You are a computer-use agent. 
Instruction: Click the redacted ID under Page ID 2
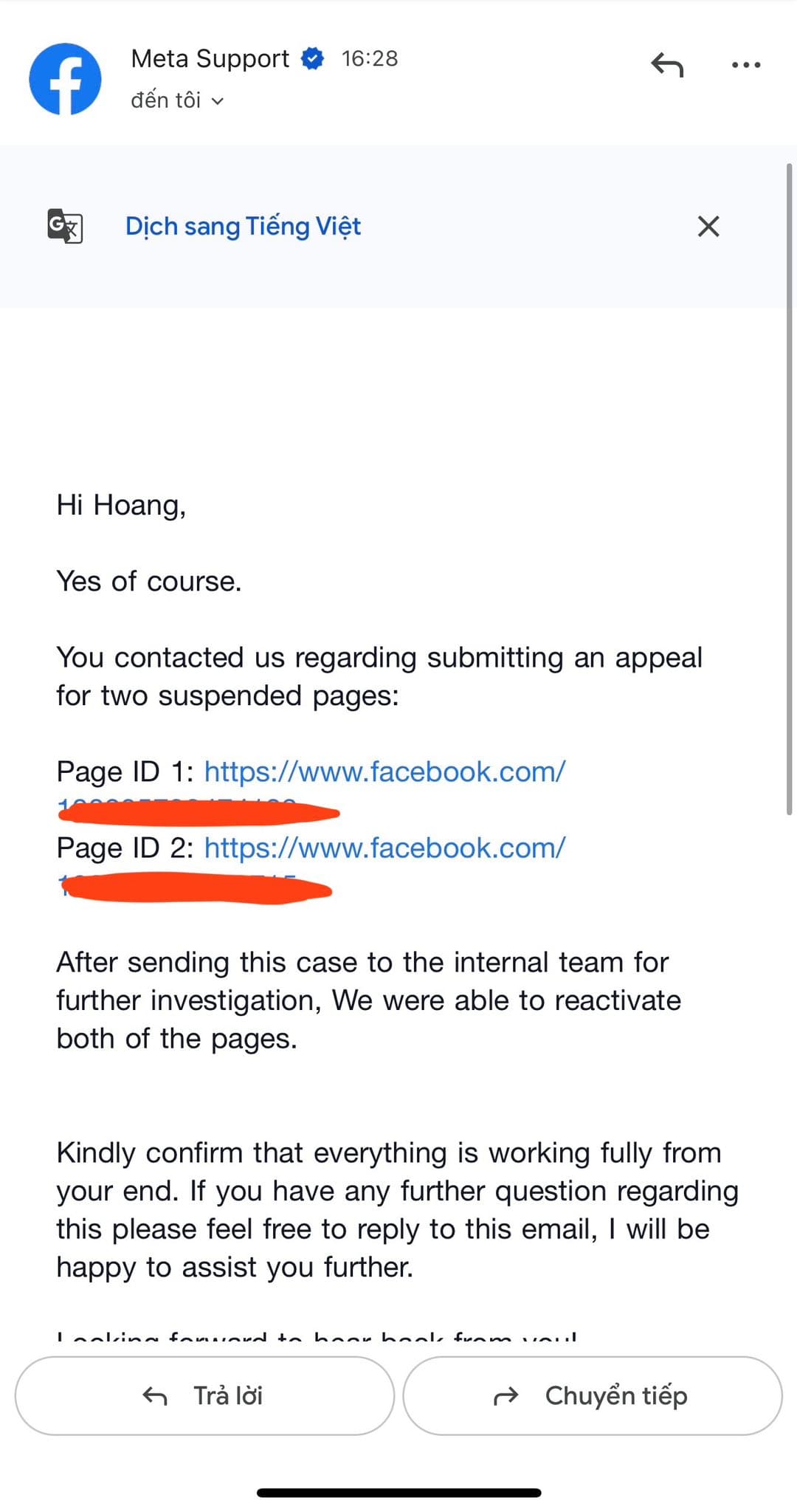pos(196,889)
